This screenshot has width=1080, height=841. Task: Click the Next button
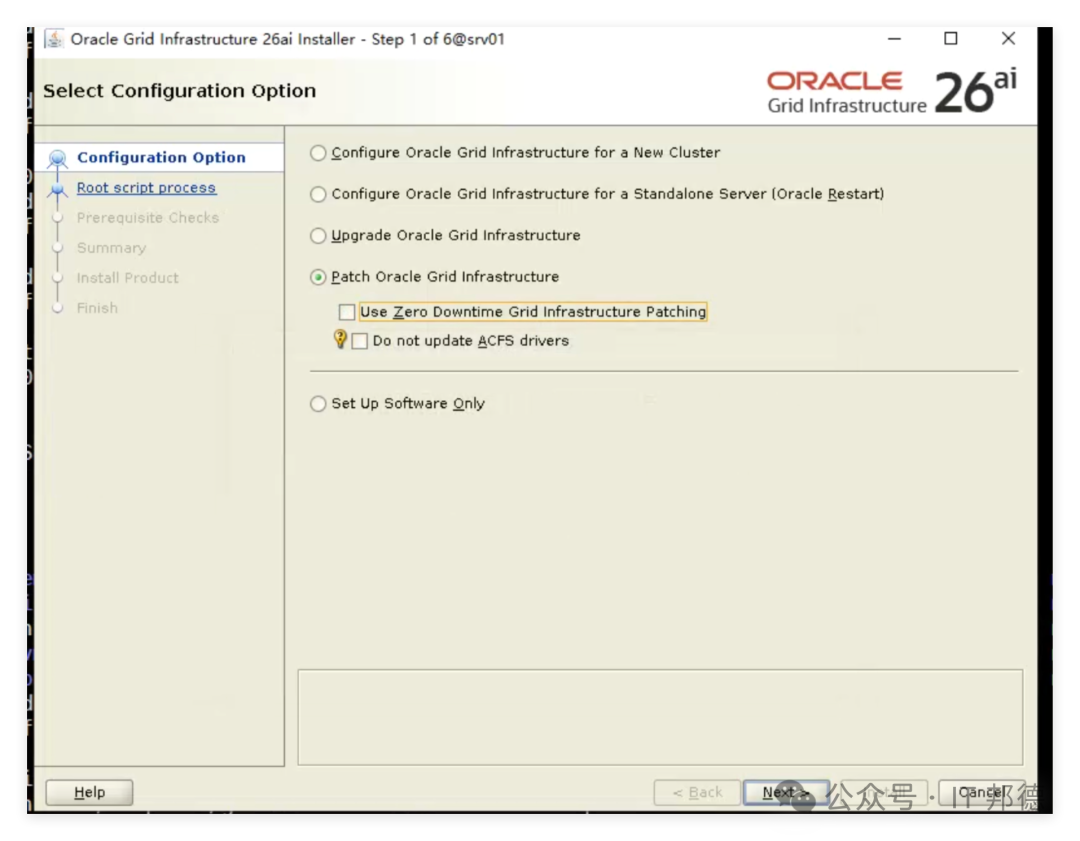click(x=785, y=792)
